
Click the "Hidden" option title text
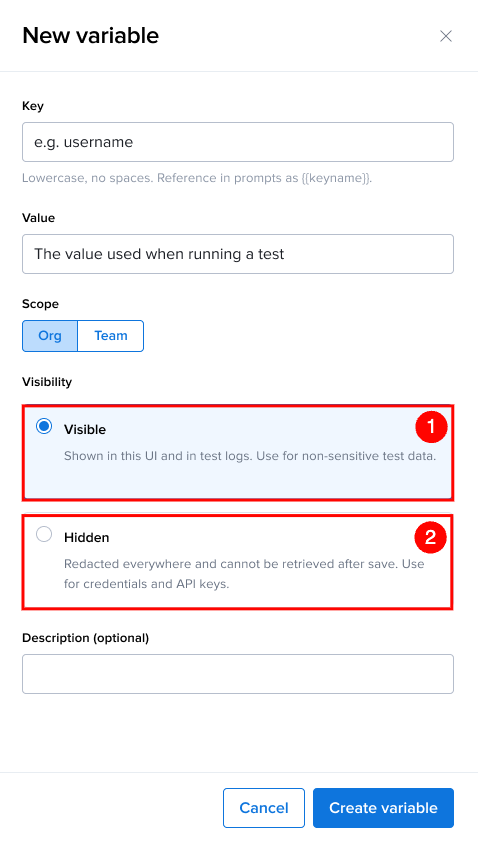[x=87, y=538]
